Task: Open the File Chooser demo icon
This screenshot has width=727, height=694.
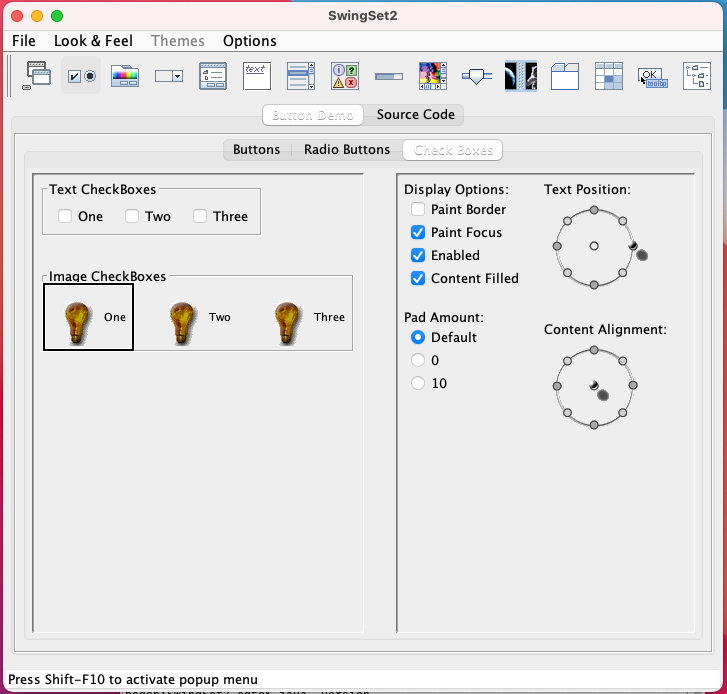Action: [x=212, y=76]
